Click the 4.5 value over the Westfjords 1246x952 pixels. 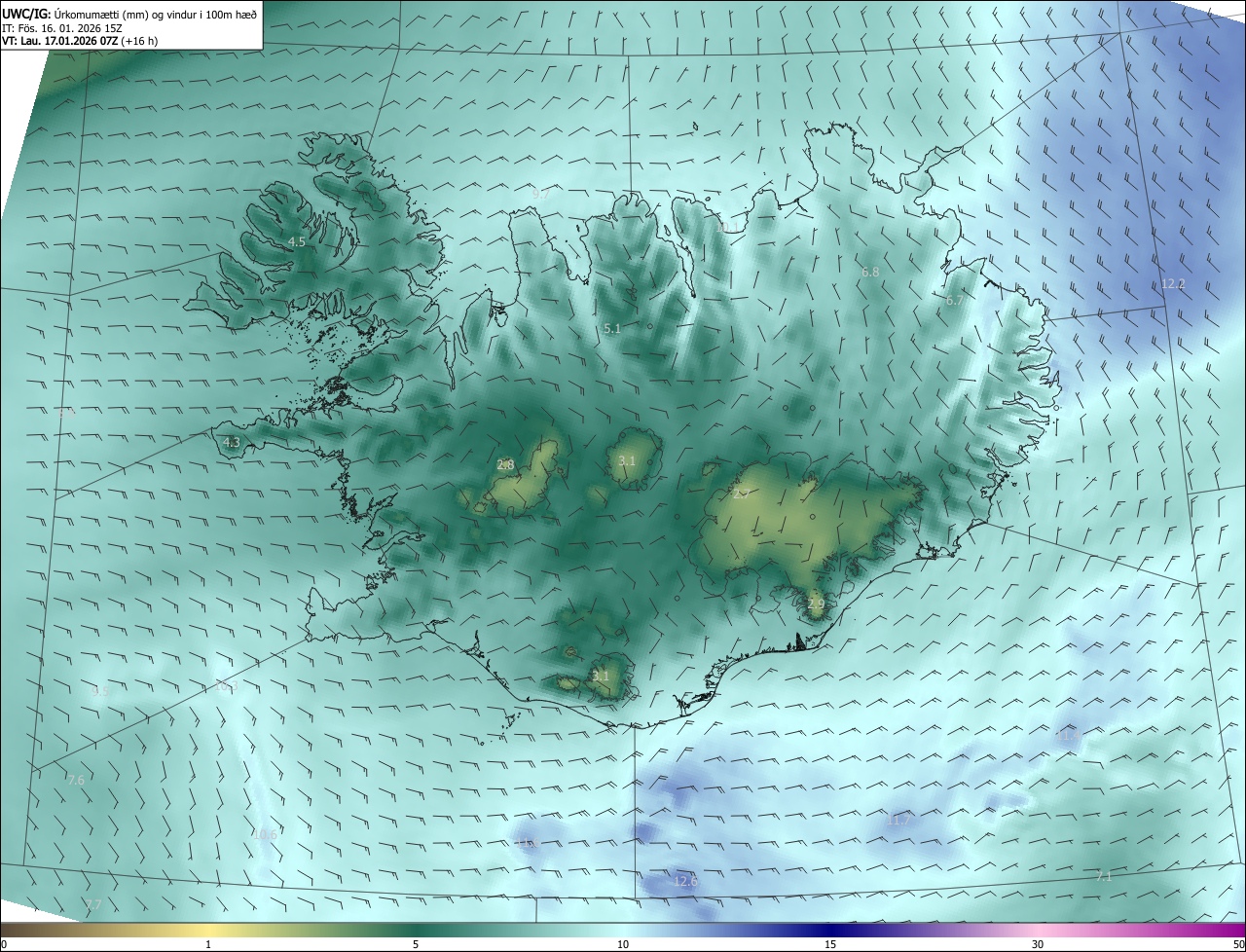tap(297, 241)
